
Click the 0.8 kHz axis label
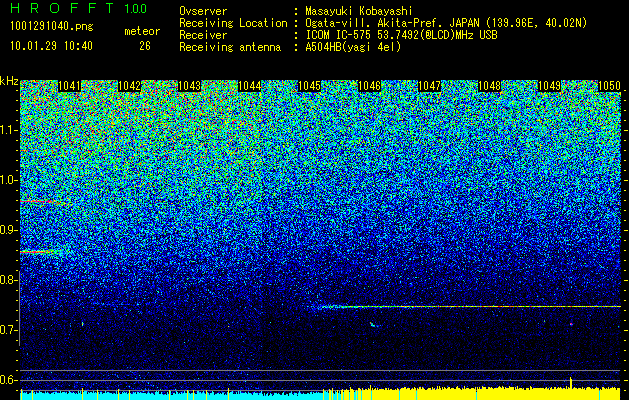pyautogui.click(x=9, y=280)
